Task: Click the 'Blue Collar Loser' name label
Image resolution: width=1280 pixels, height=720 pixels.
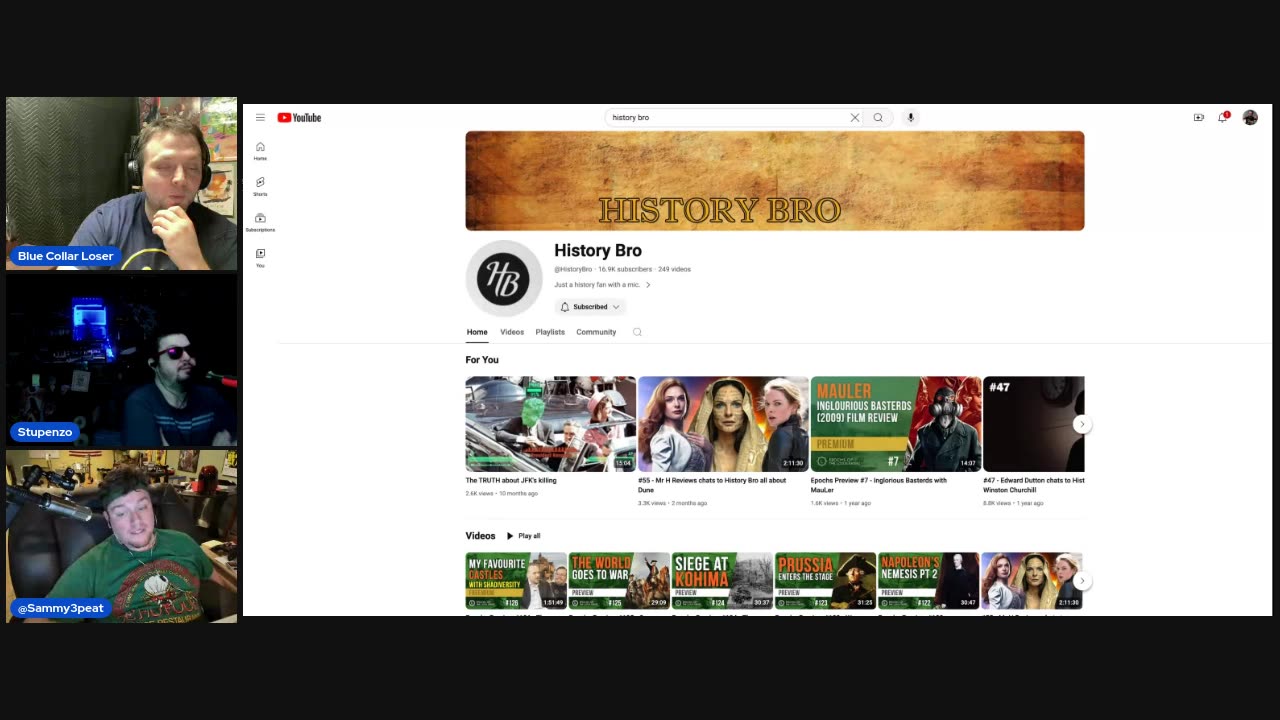Action: 65,256
